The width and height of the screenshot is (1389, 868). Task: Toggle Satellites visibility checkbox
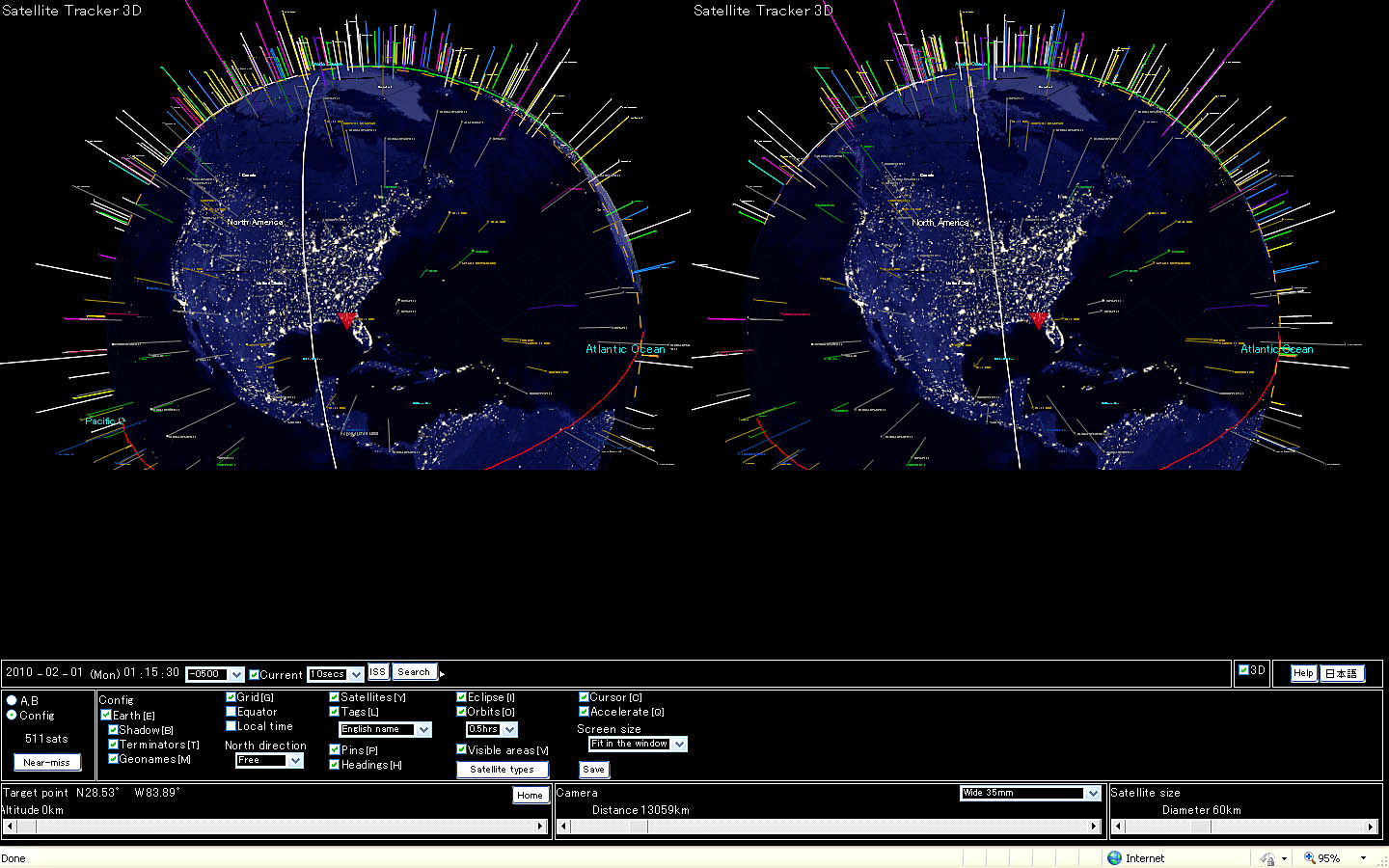click(x=335, y=697)
